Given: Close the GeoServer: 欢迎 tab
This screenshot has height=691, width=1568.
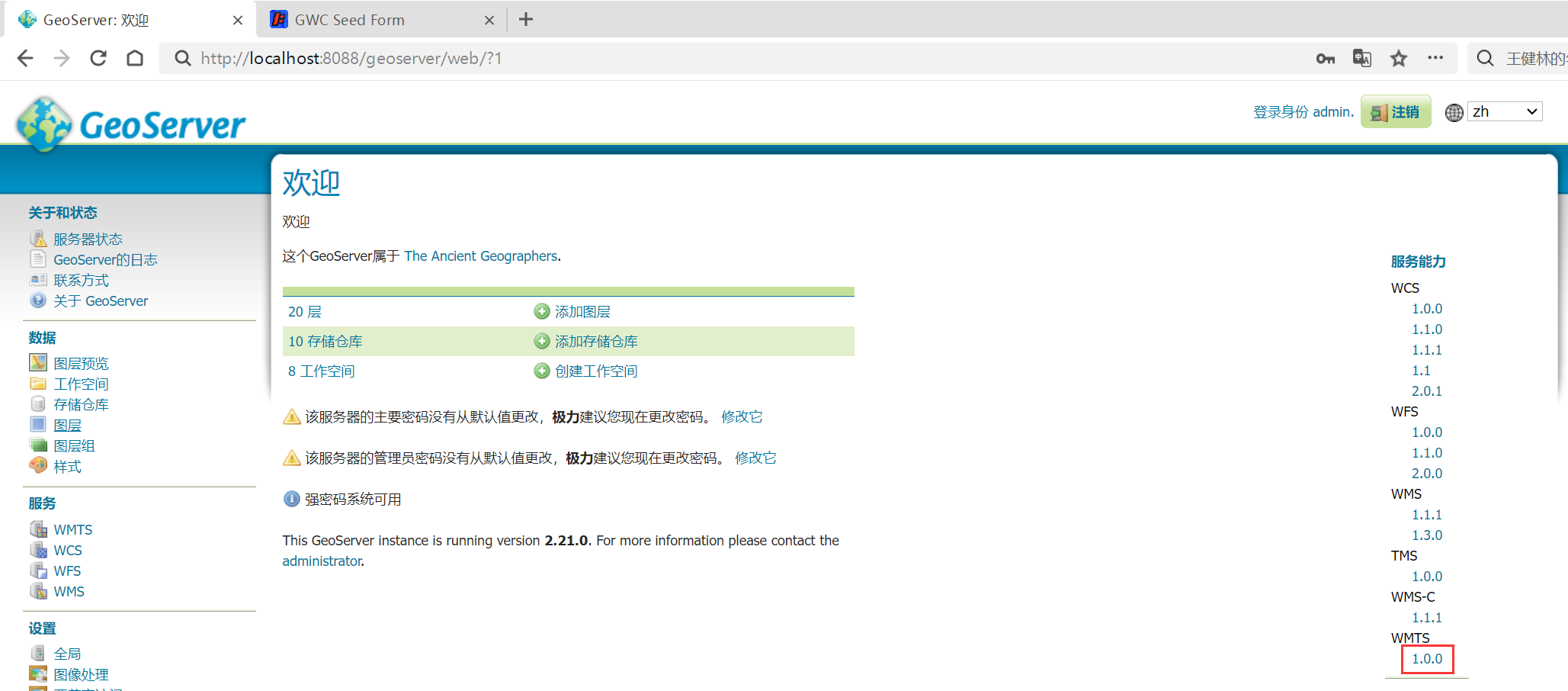Looking at the screenshot, I should [238, 21].
